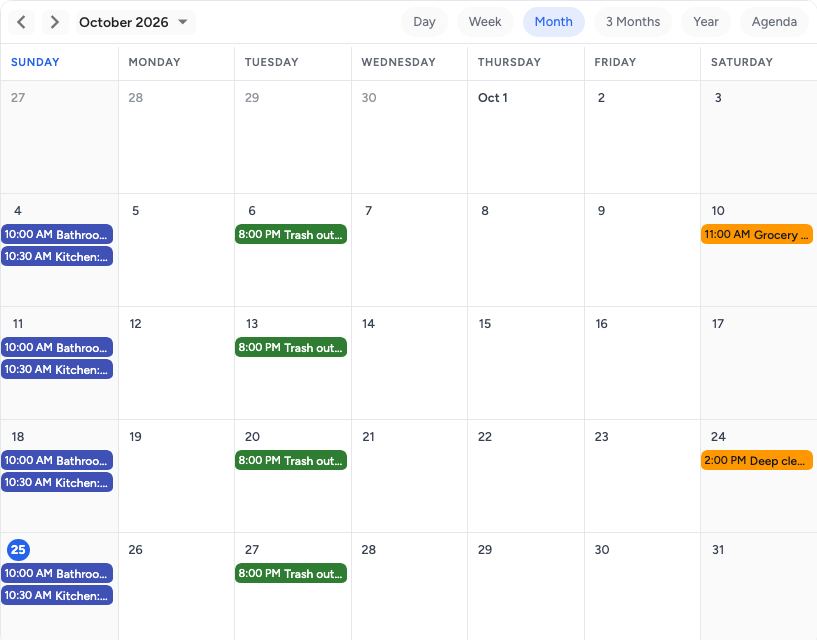Select date 22 on Thursday
Image resolution: width=817 pixels, height=640 pixels.
point(485,437)
